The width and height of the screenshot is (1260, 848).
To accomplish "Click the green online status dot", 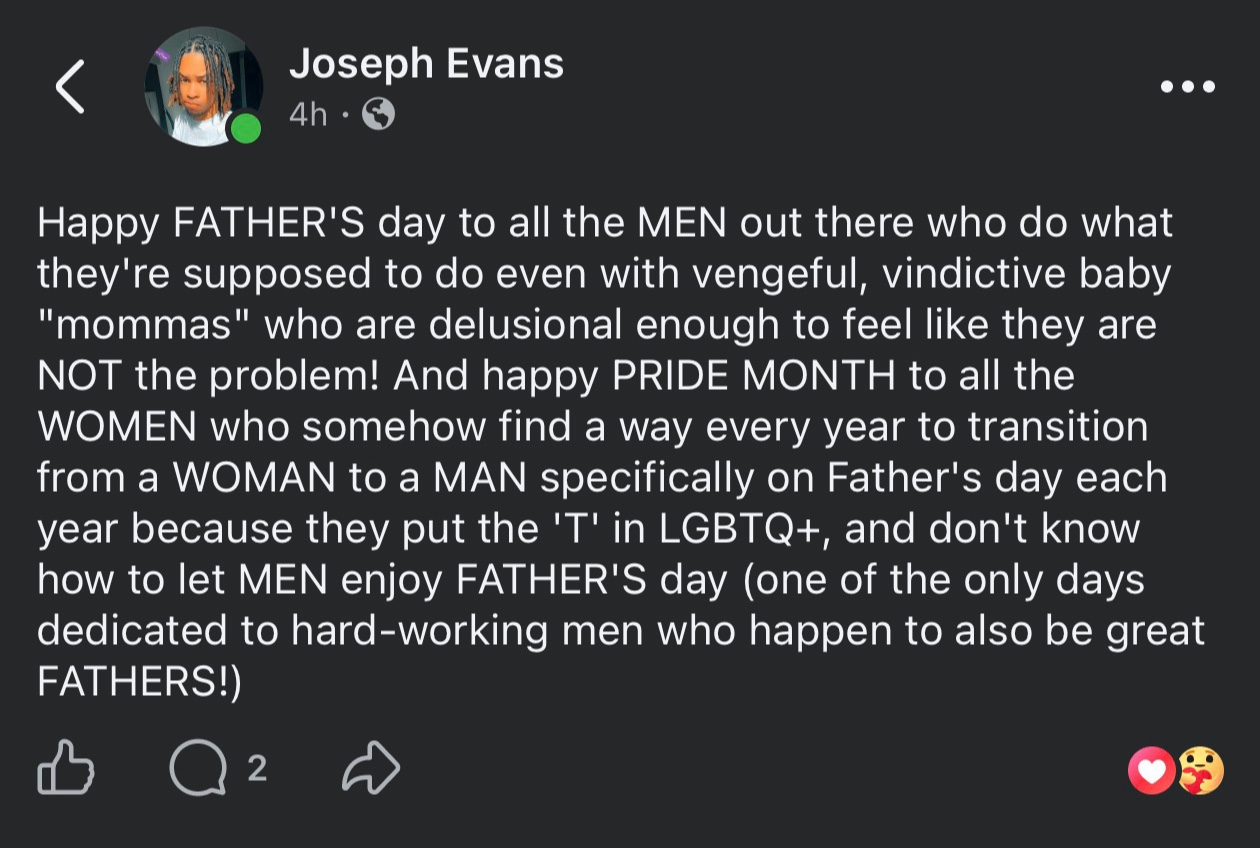I will pos(245,129).
